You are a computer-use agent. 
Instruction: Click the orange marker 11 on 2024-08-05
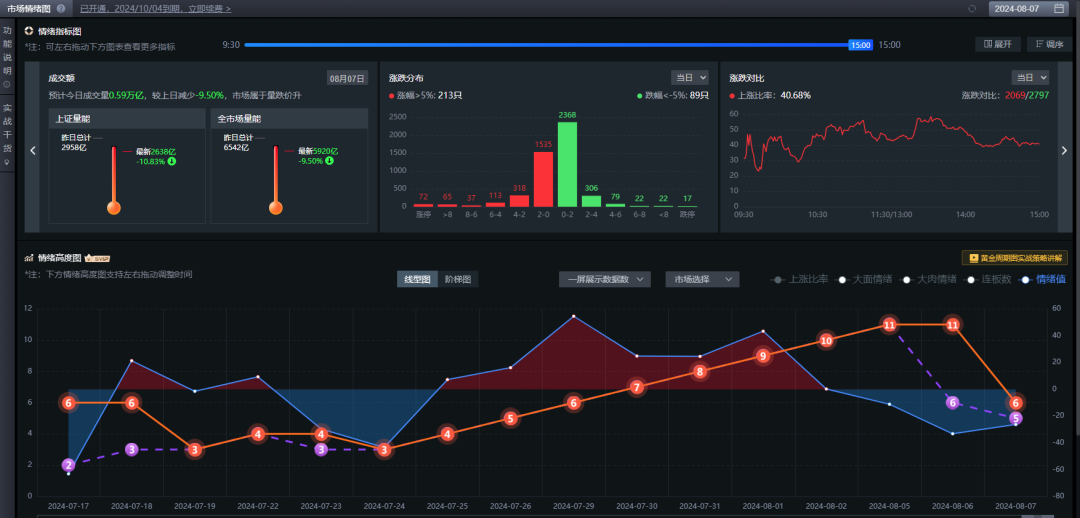pyautogui.click(x=889, y=324)
